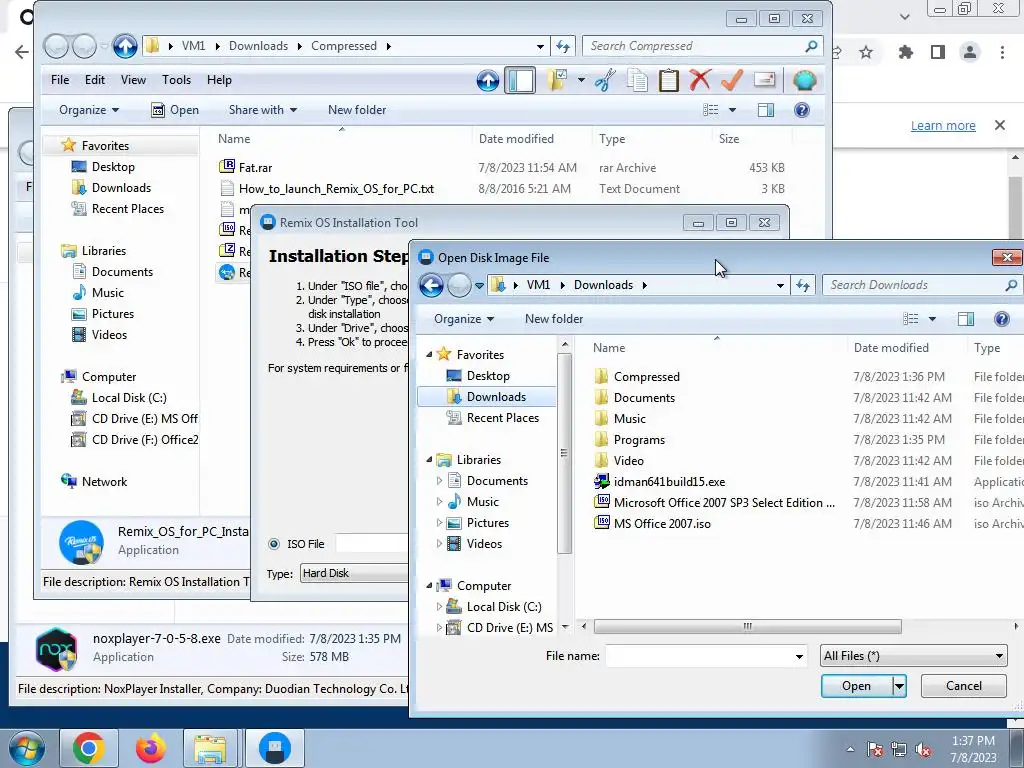The height and width of the screenshot is (768, 1024).
Task: Launch Firefox from the taskbar
Action: [150, 748]
